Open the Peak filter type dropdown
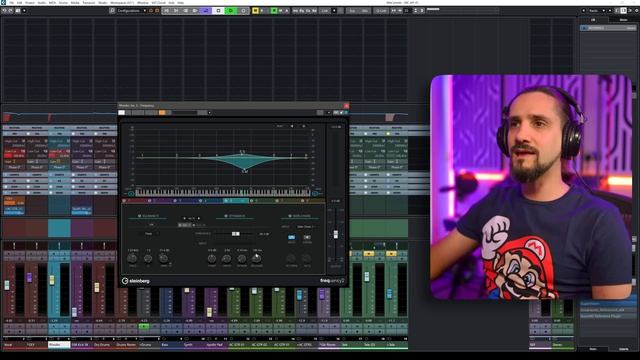 click(149, 234)
